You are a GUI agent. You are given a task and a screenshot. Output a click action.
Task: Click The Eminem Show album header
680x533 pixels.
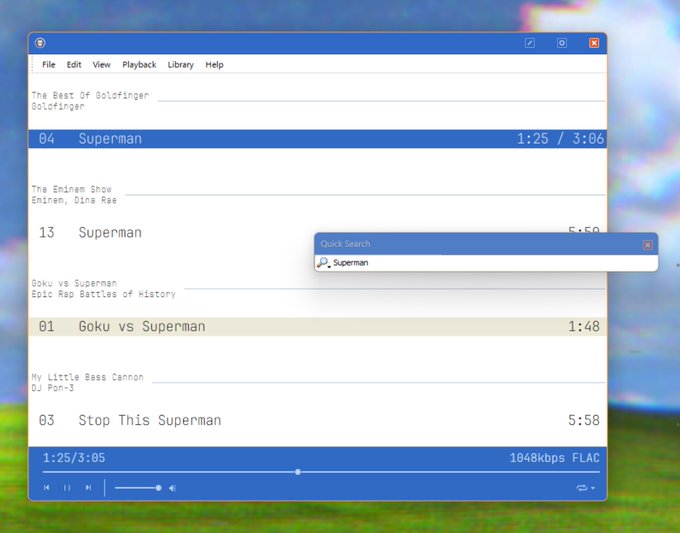(72, 189)
